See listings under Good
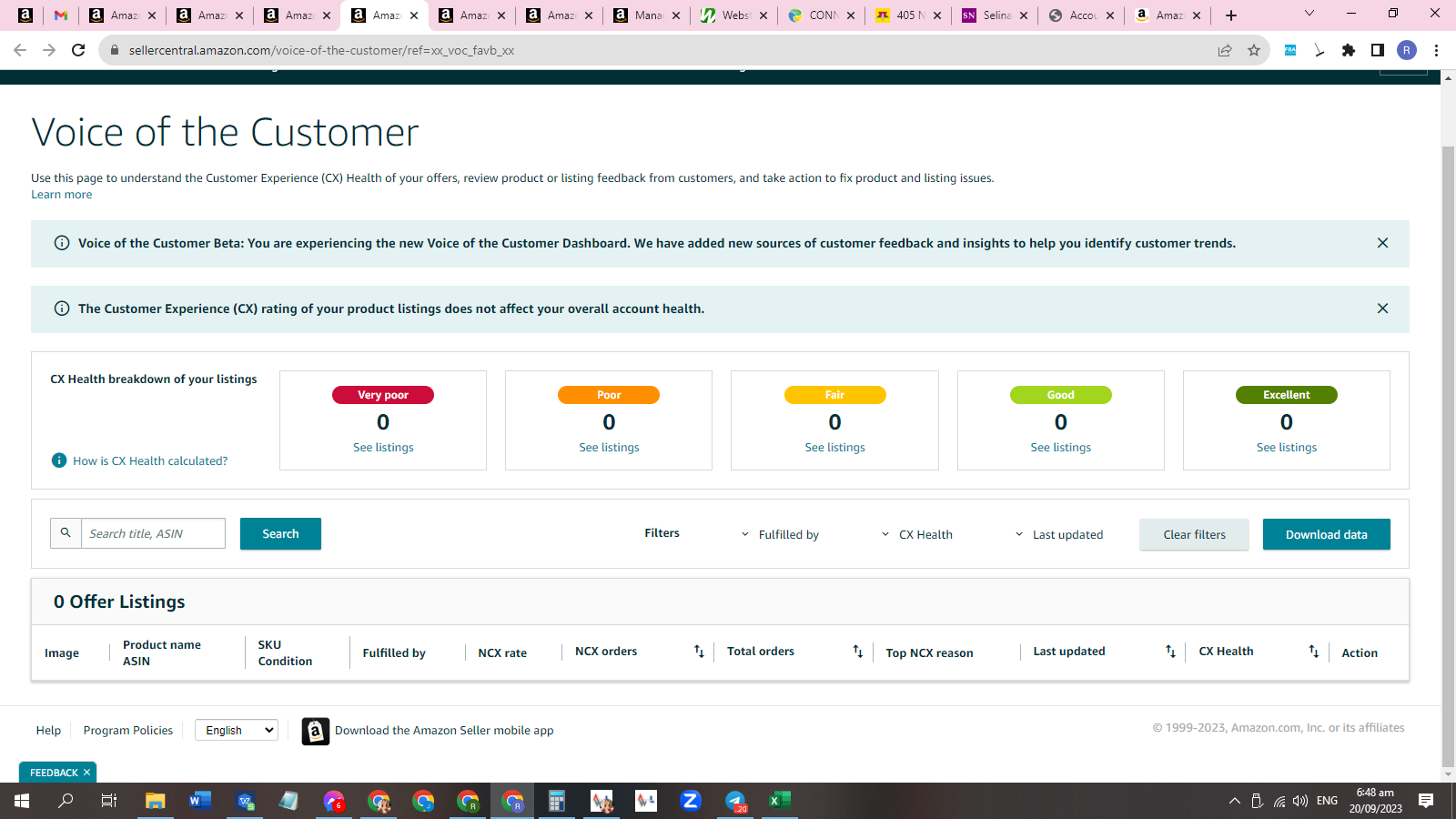The height and width of the screenshot is (819, 1456). [x=1060, y=448]
